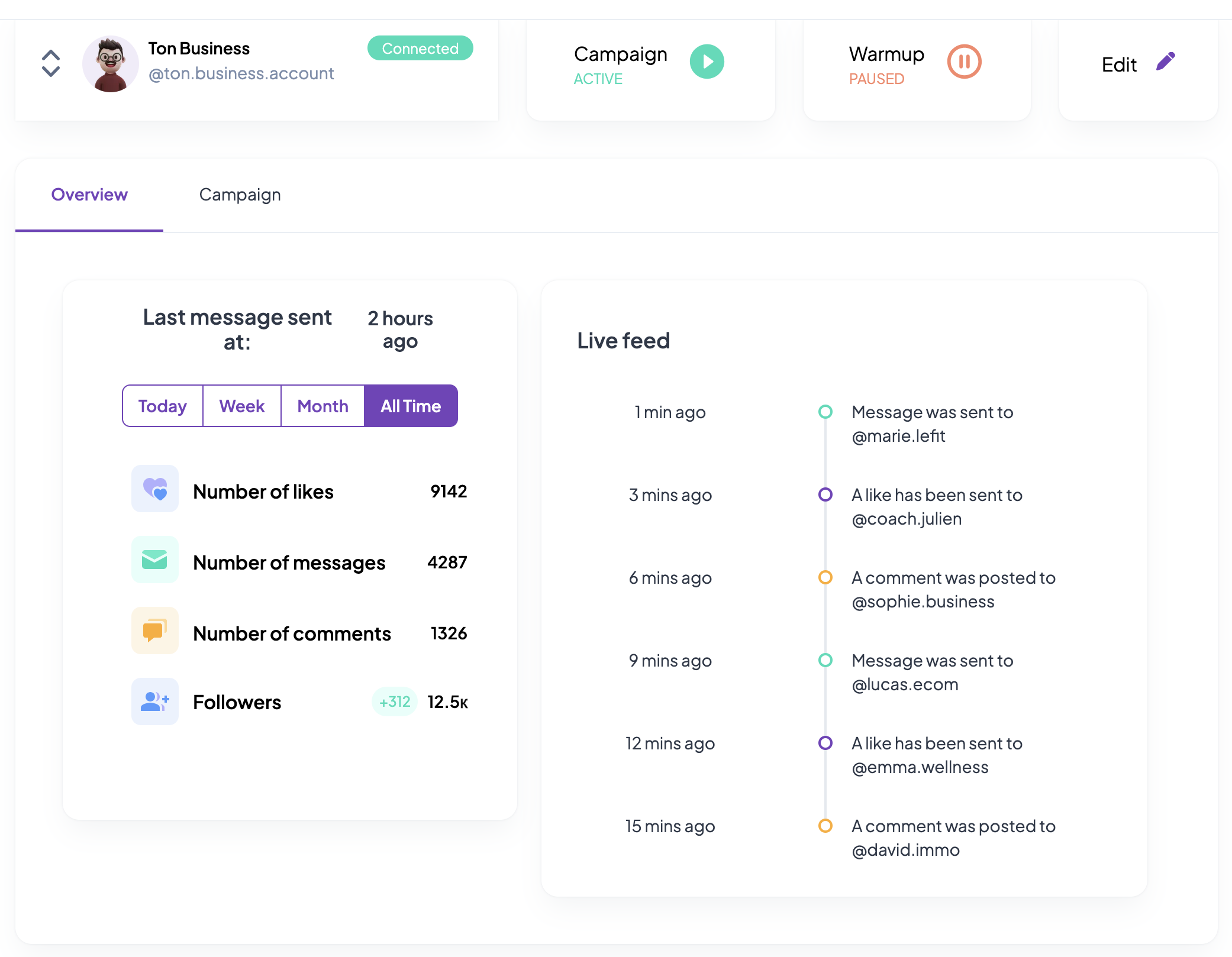The height and width of the screenshot is (957, 1232).
Task: Click the '12 mins ago' timestamp
Action: [670, 743]
